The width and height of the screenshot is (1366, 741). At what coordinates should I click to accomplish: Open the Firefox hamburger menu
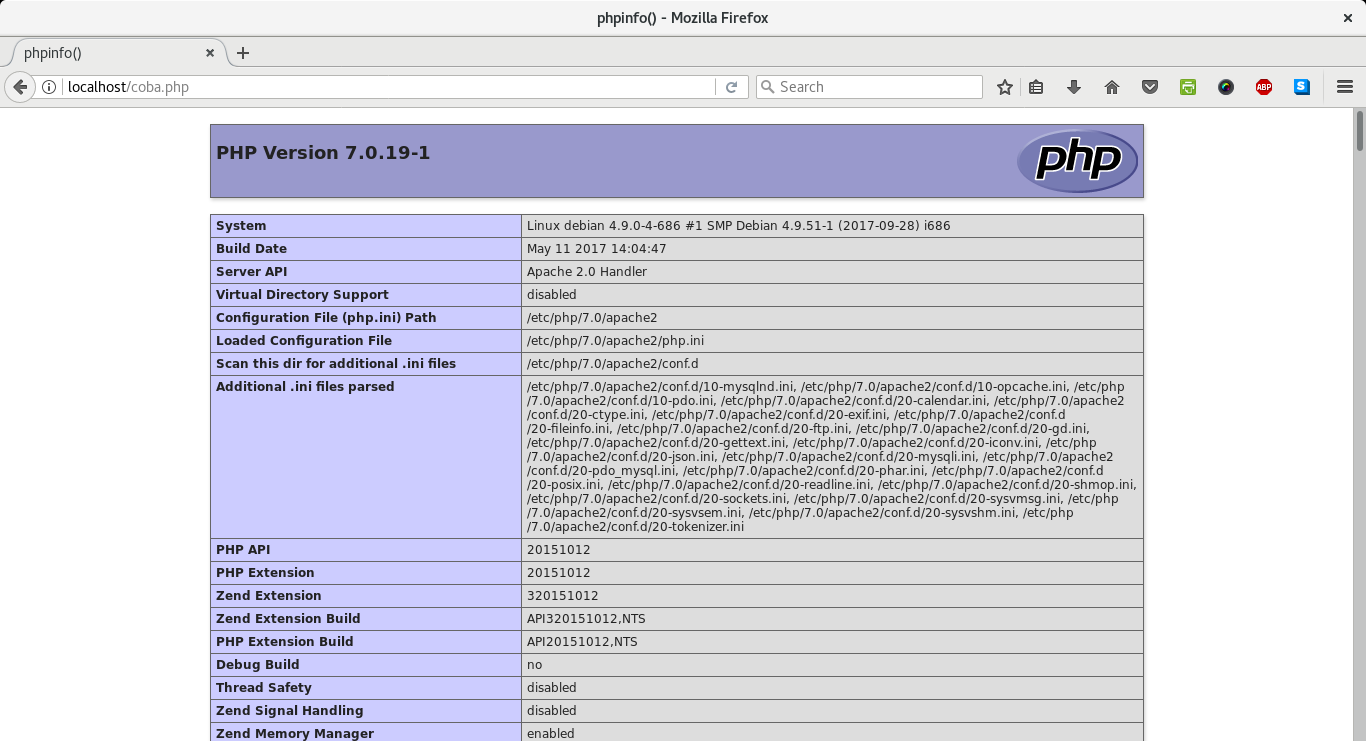(1345, 87)
